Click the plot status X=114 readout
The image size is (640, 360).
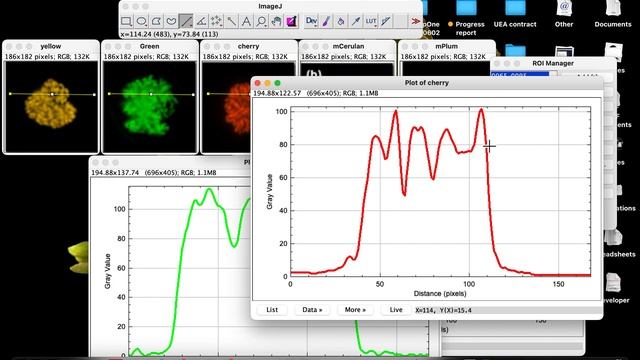pos(443,310)
